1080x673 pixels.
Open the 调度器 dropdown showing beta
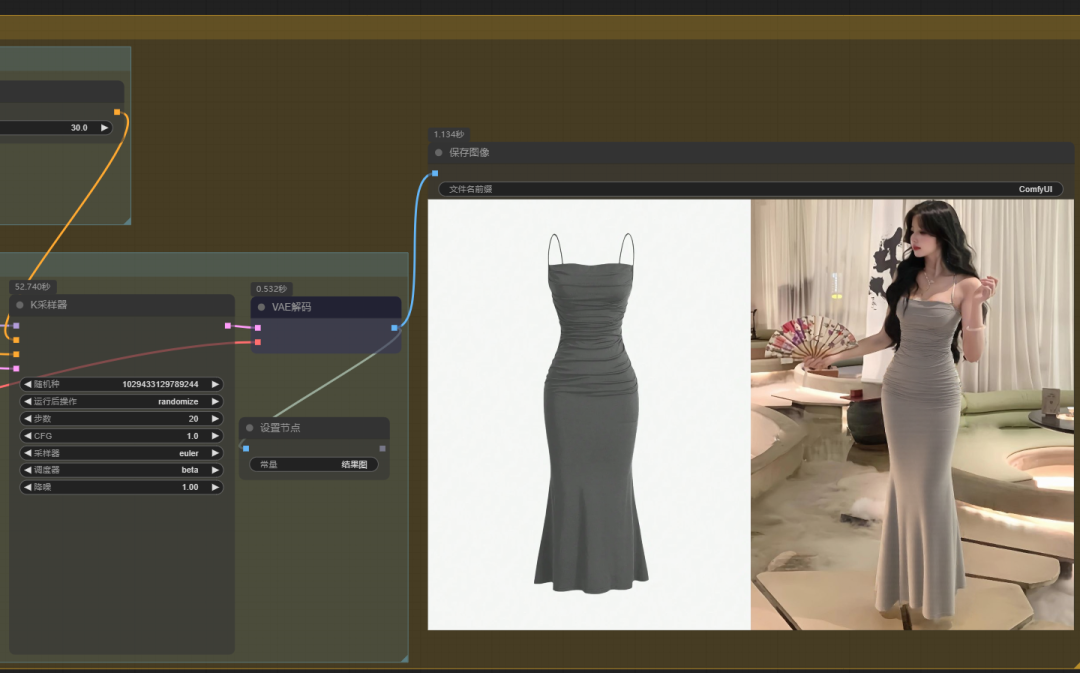120,470
